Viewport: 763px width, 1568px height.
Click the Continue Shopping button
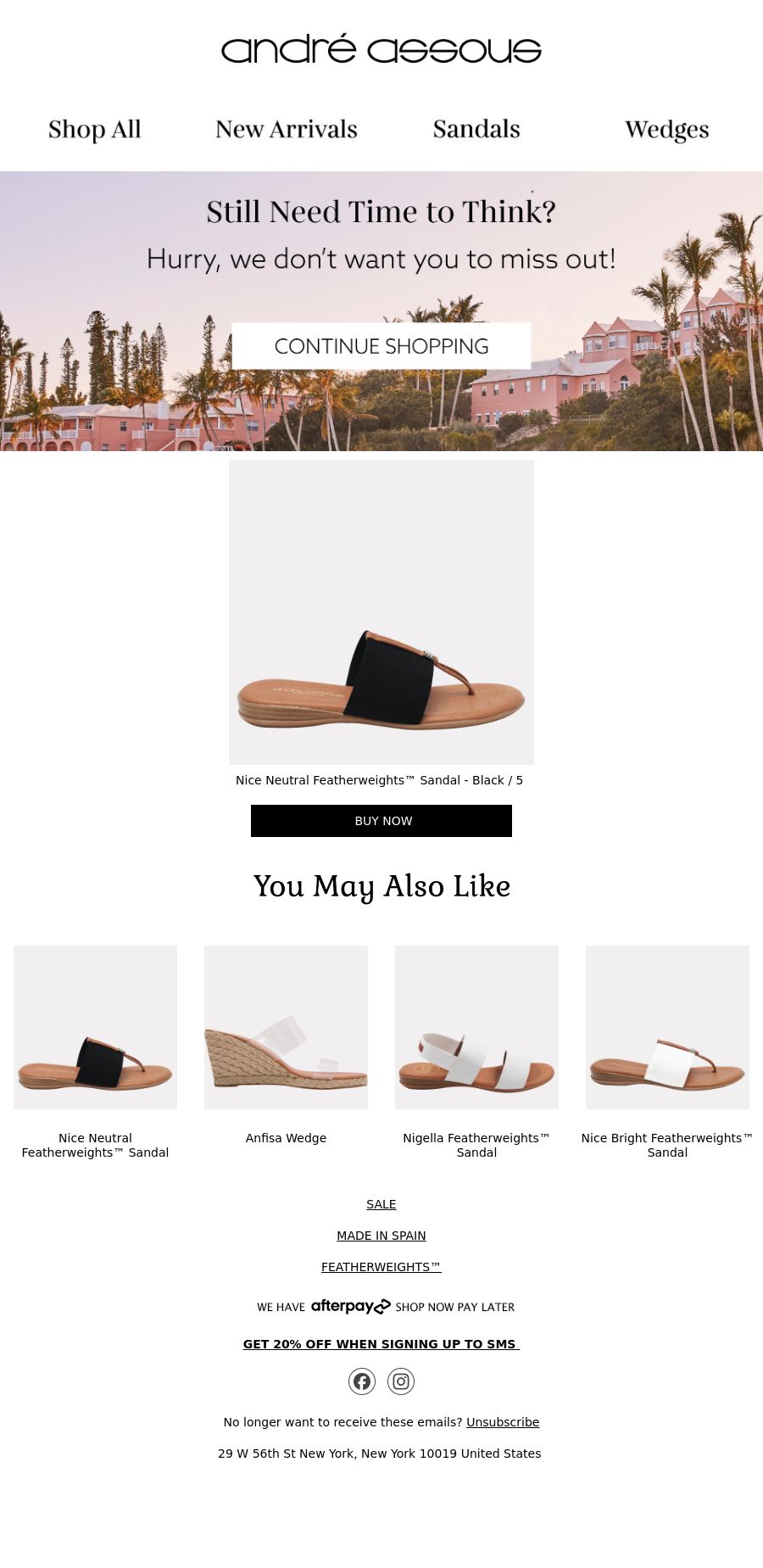coord(381,346)
